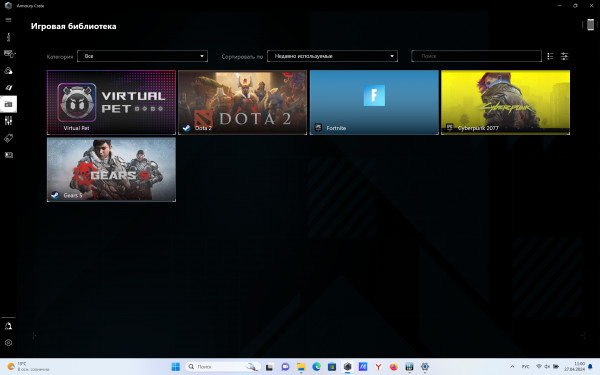Image resolution: width=600 pixels, height=375 pixels.
Task: Open Yandex Browser from the taskbar
Action: (378, 367)
